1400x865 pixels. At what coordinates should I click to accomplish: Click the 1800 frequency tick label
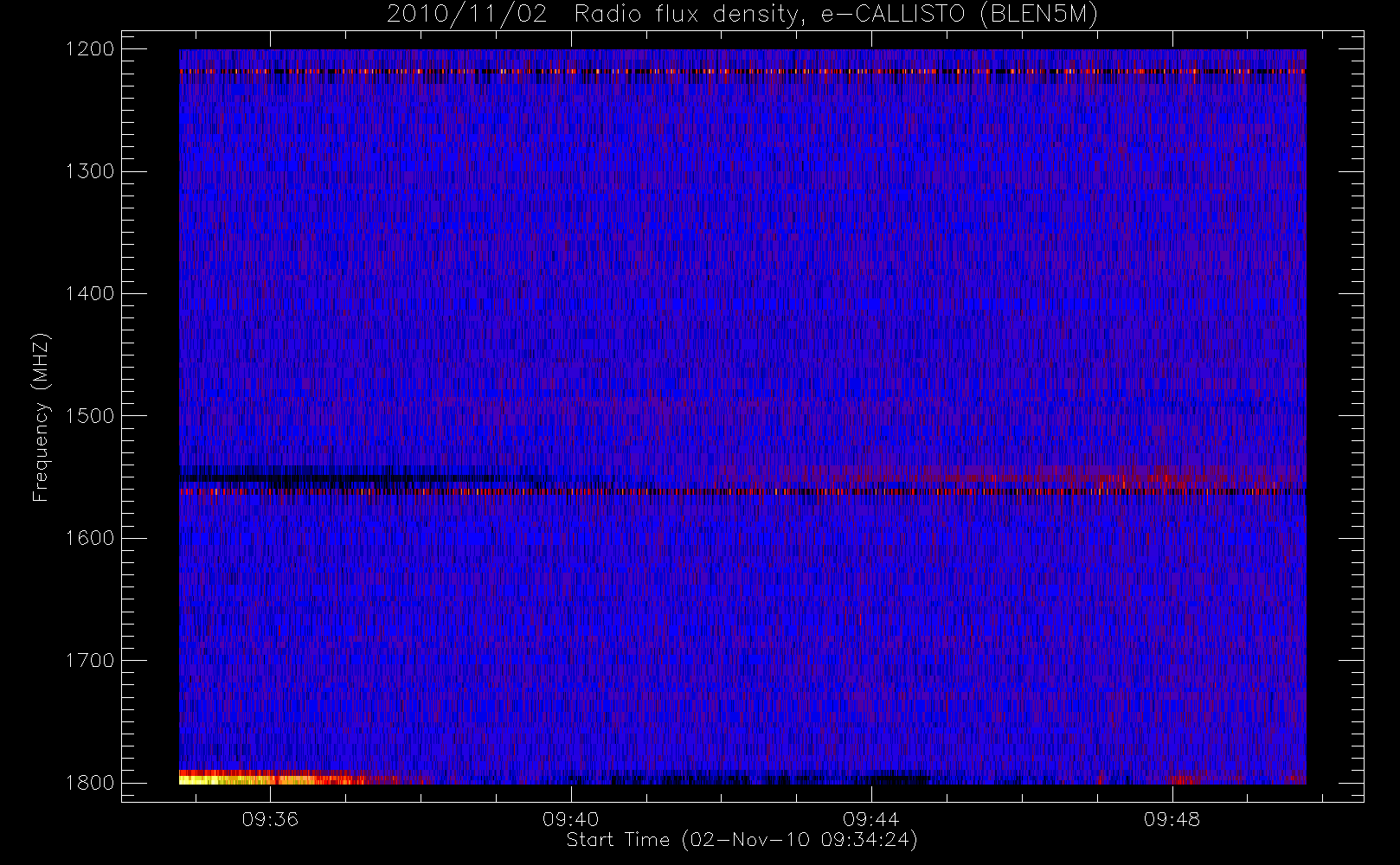coord(90,783)
